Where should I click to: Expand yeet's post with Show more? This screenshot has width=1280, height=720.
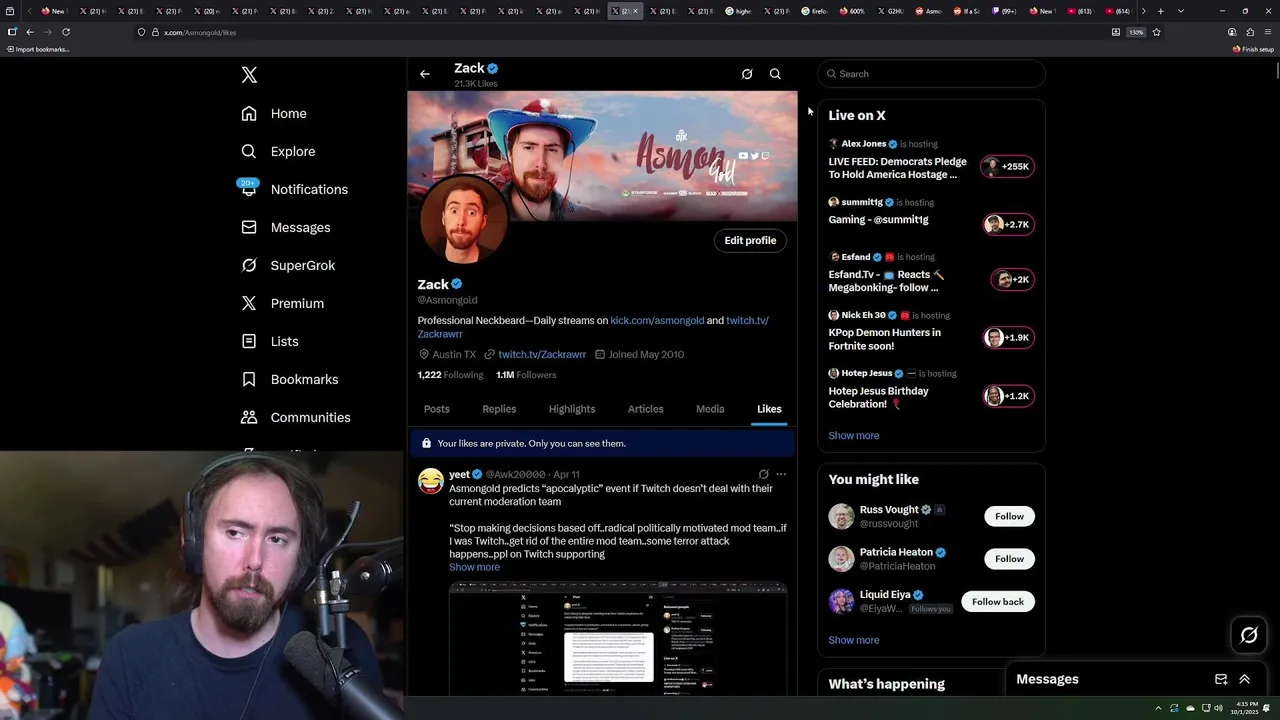[474, 567]
